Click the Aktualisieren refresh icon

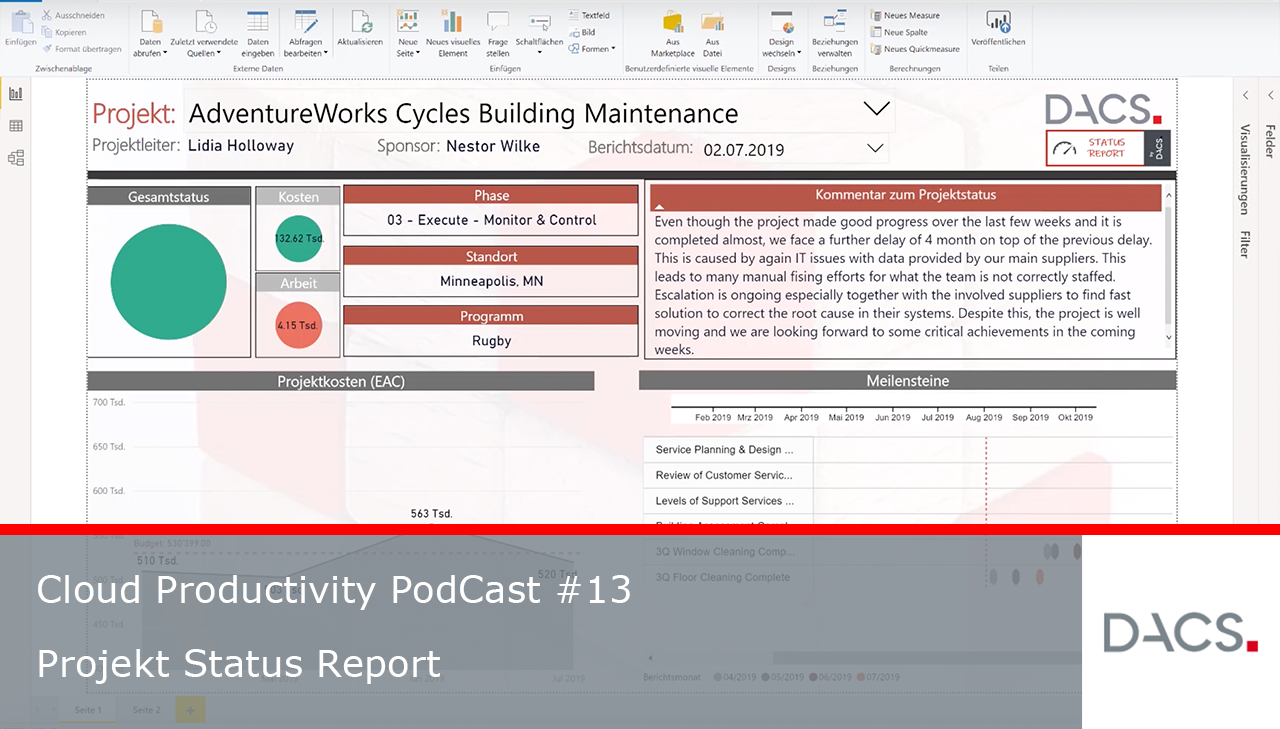click(360, 22)
